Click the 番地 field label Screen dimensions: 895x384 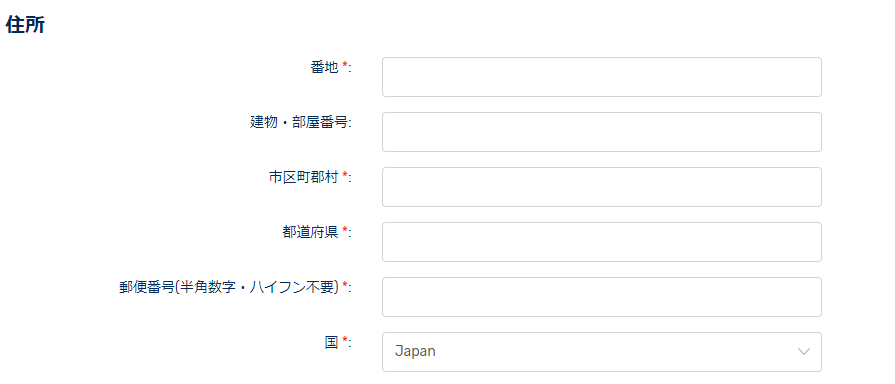point(325,67)
